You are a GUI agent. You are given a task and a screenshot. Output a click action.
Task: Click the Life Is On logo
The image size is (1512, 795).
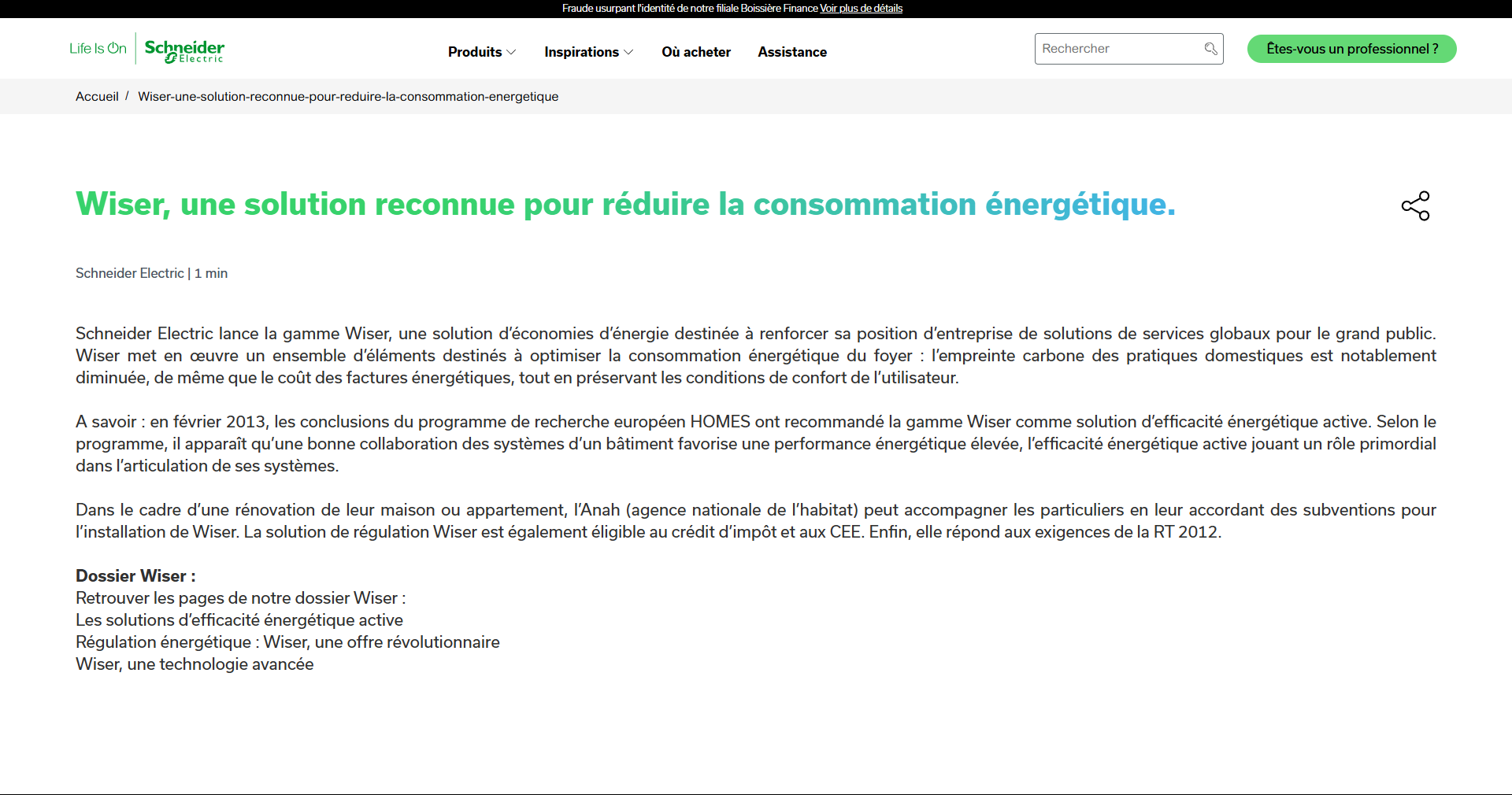tap(98, 49)
